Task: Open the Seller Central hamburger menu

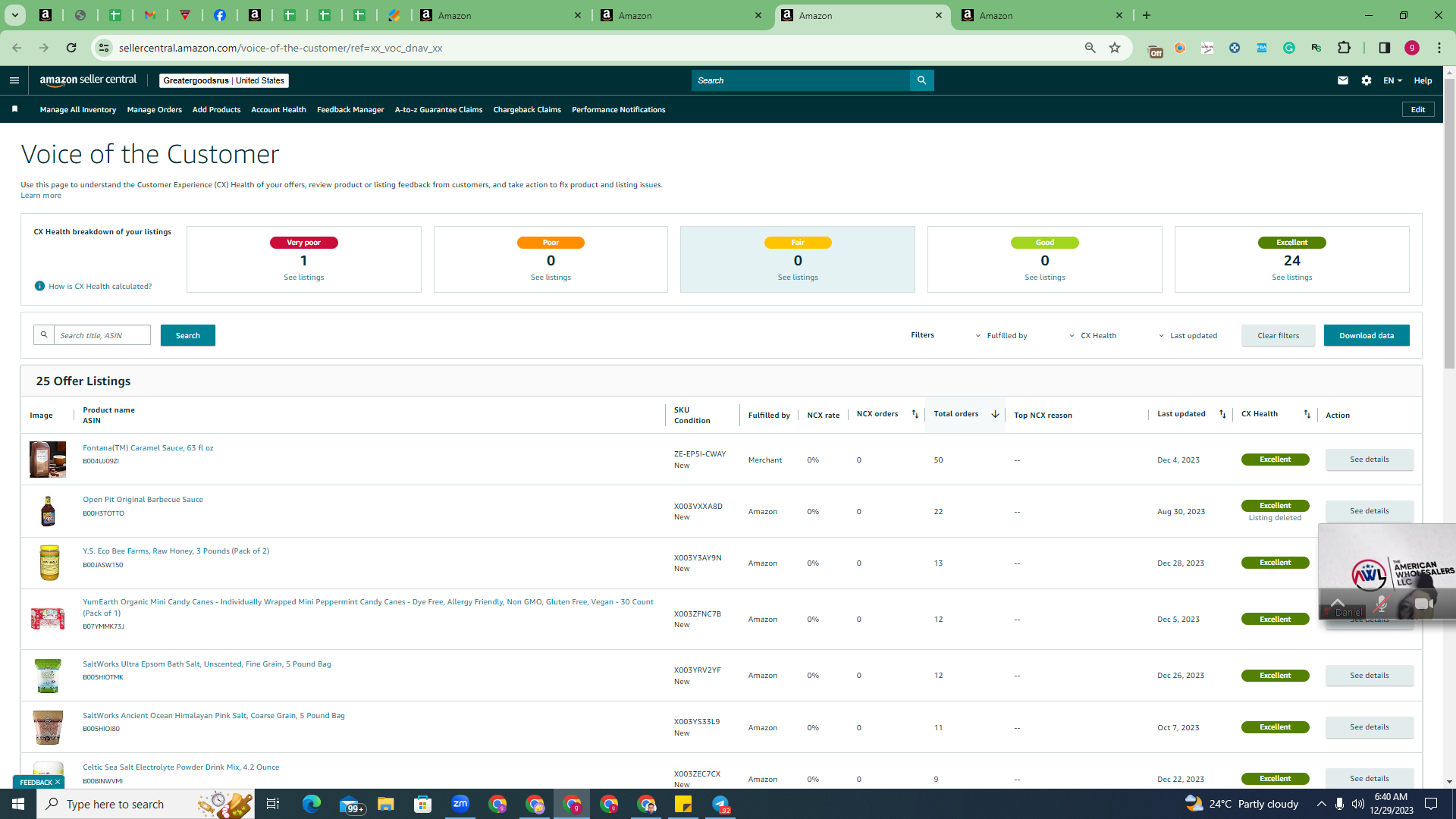Action: [x=14, y=80]
